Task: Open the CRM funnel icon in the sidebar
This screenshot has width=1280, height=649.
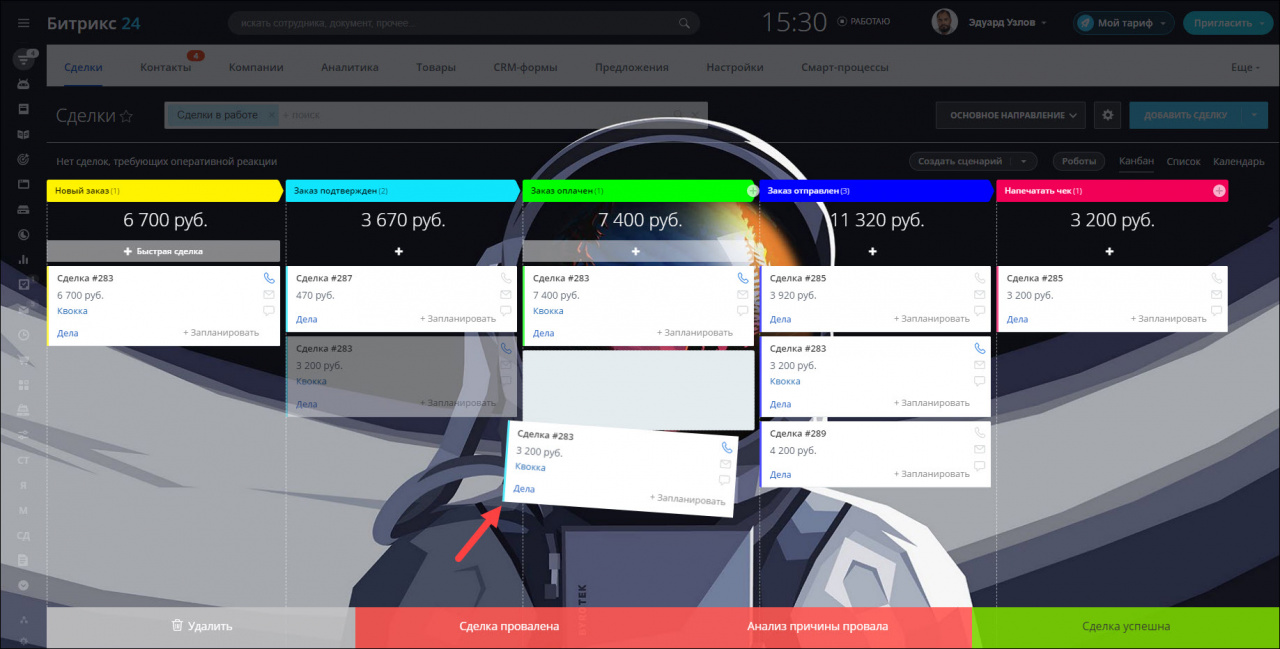Action: 23,61
